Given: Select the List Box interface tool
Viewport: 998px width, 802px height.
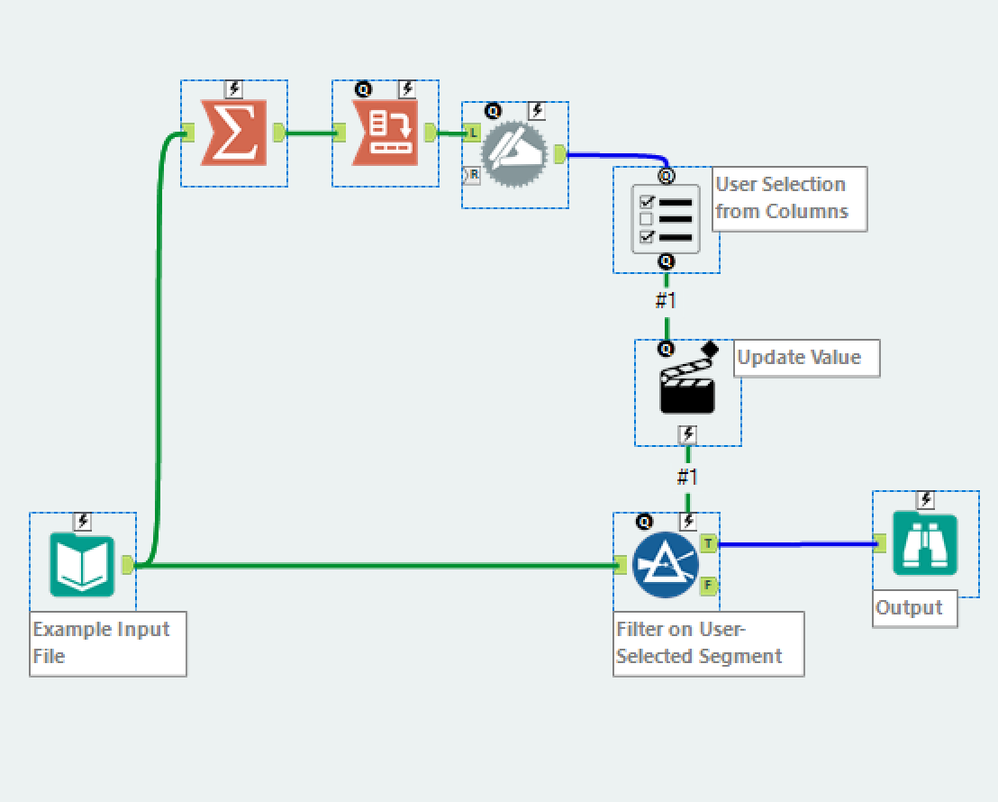Looking at the screenshot, I should point(666,219).
